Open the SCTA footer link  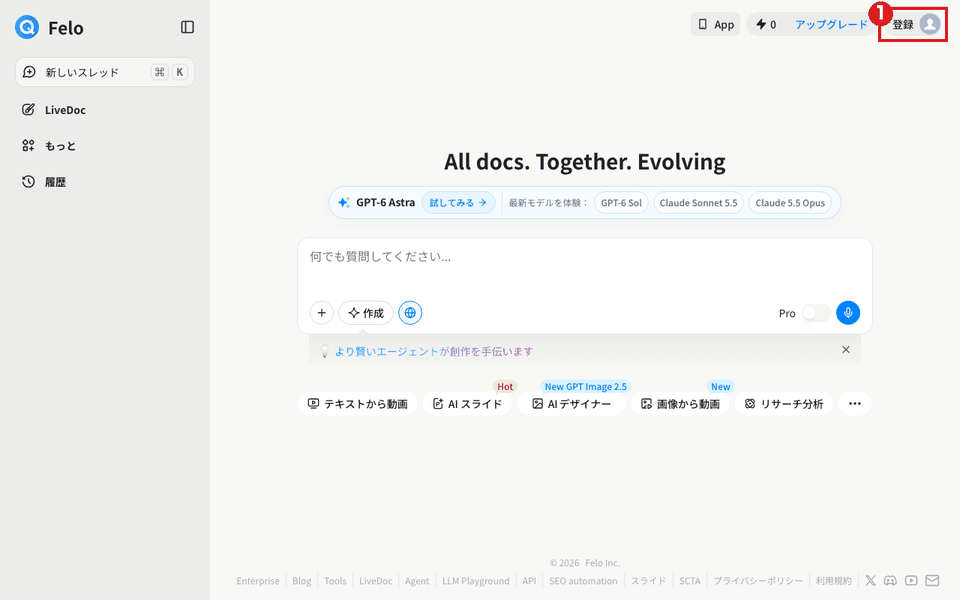(689, 580)
